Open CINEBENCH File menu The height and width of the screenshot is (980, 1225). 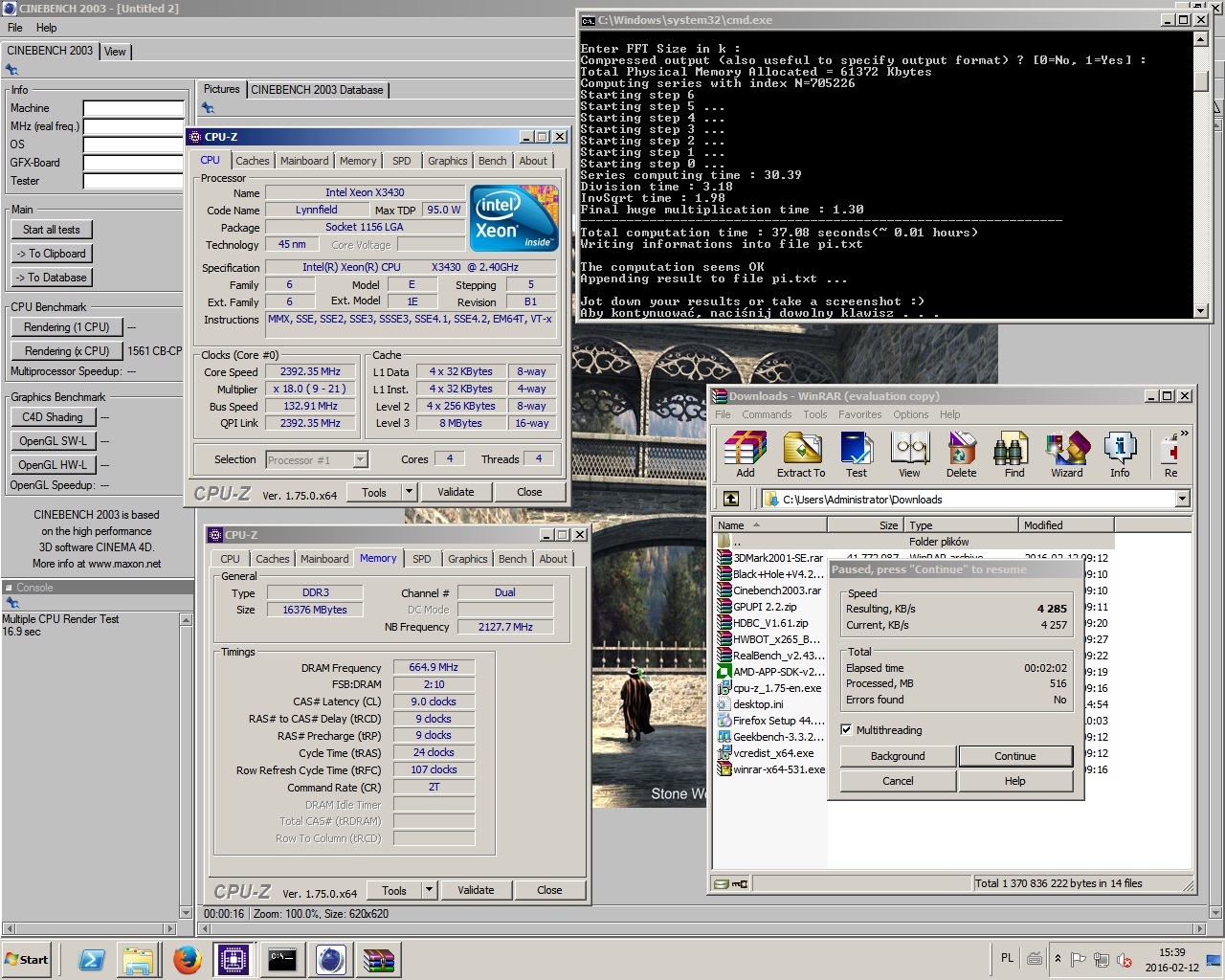(15, 28)
